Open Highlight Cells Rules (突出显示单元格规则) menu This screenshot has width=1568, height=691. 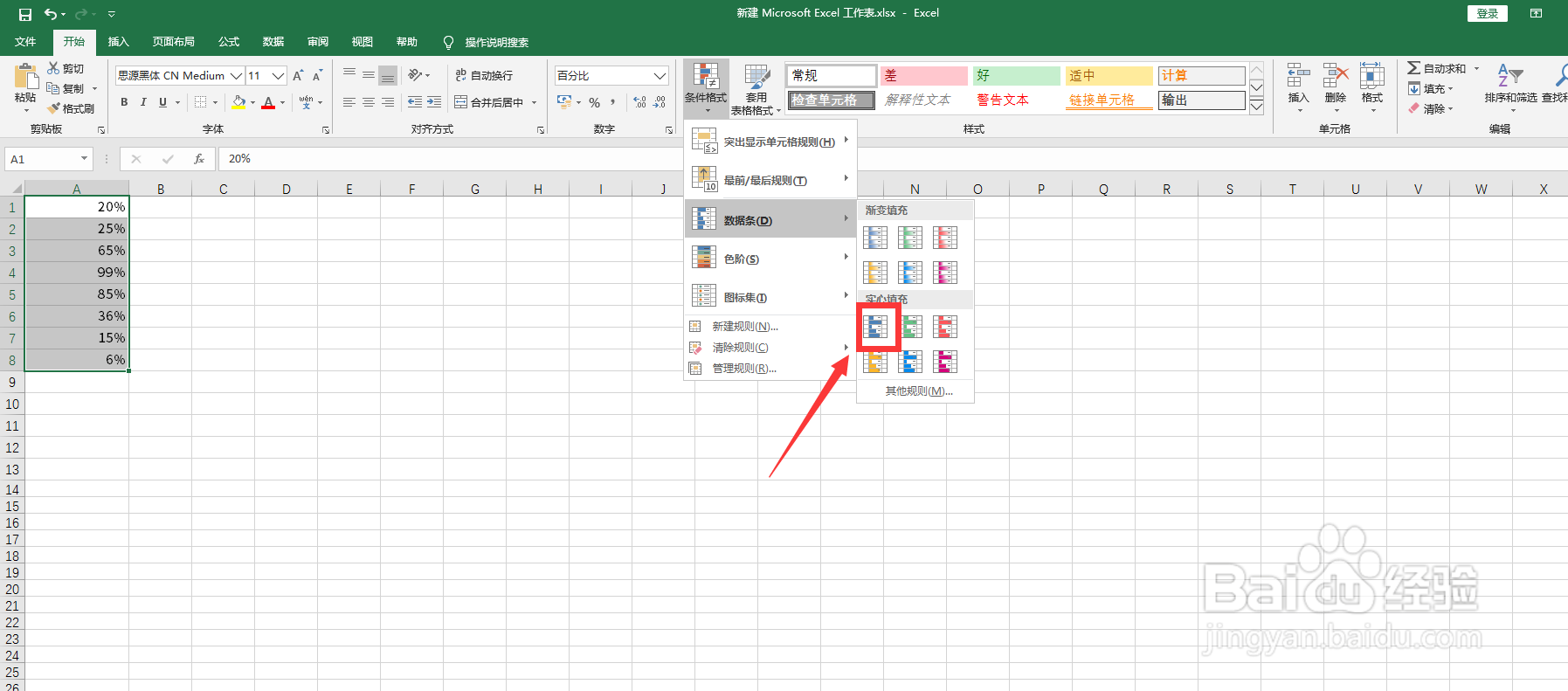770,142
